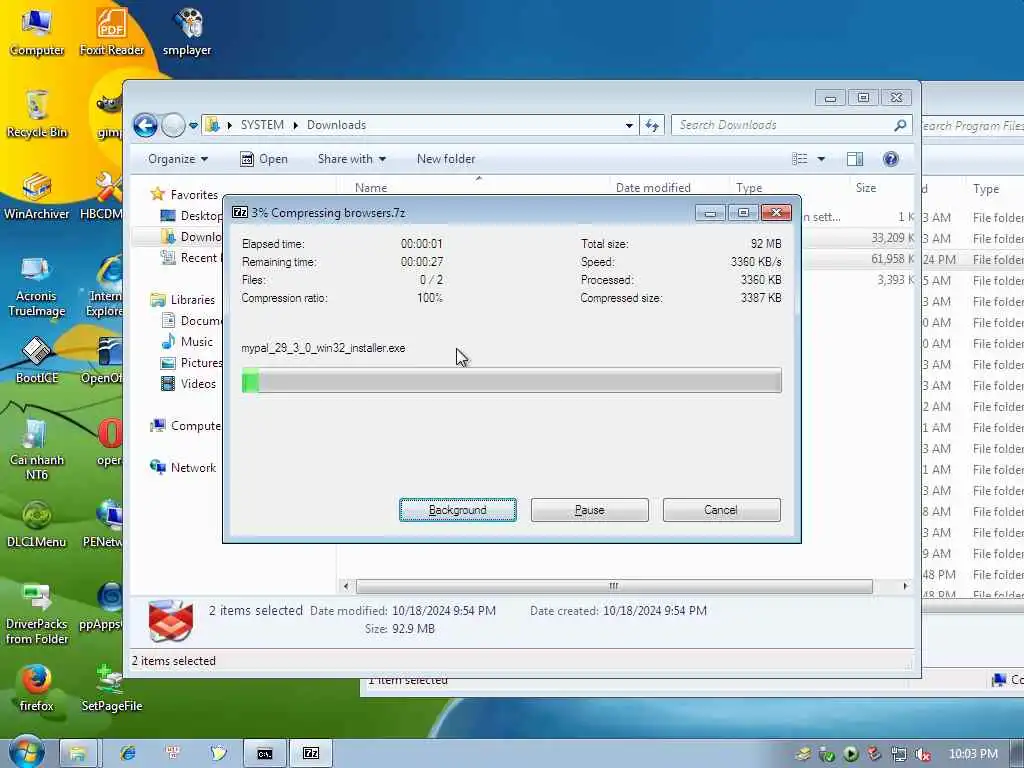This screenshot has height=768, width=1024.
Task: Click the selected items archive thumbnail
Action: [x=171, y=620]
